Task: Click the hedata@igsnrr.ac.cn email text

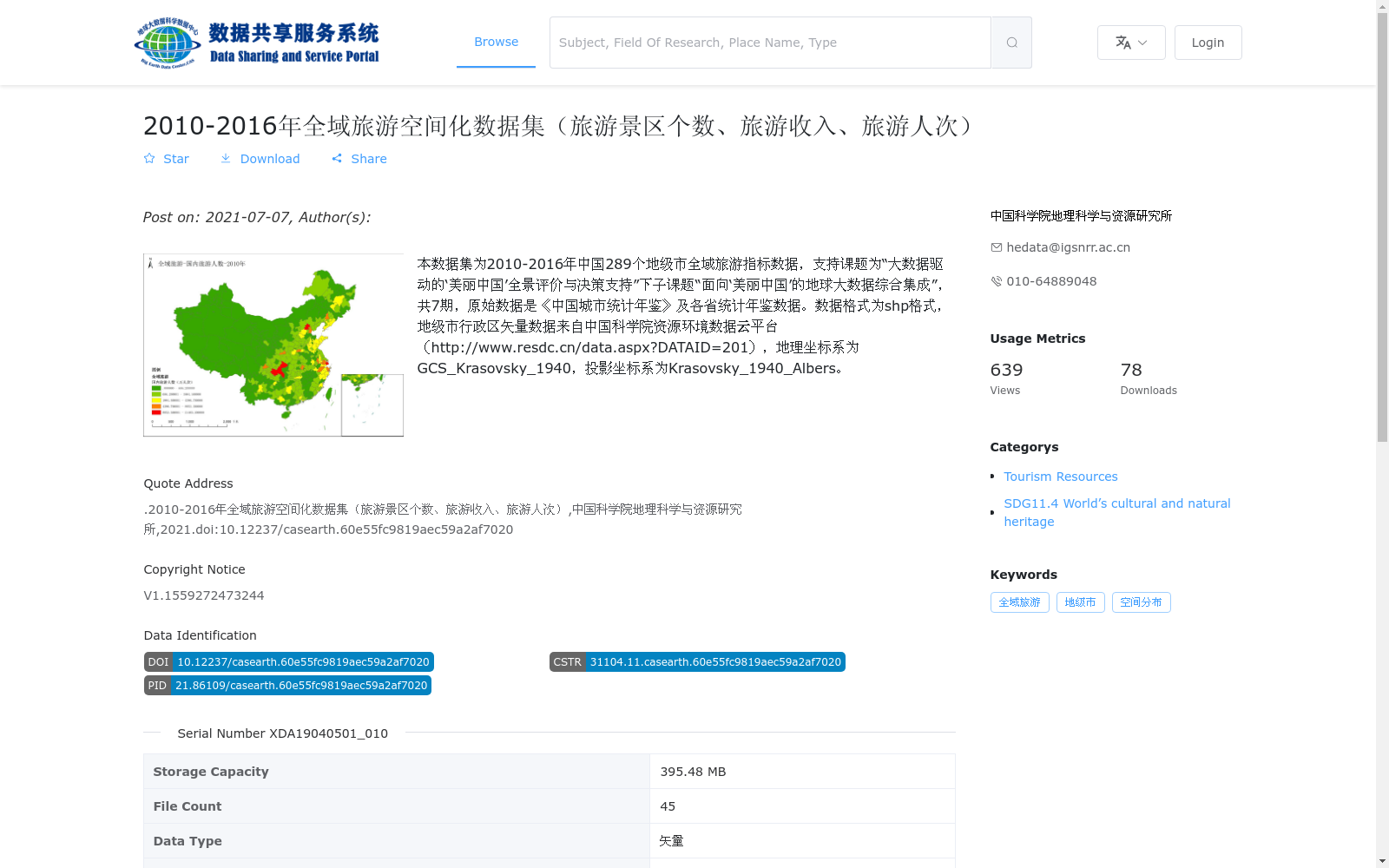Action: (x=1068, y=247)
